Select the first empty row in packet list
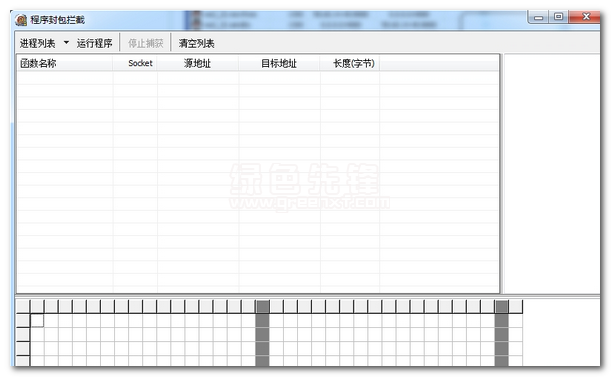 click(x=258, y=78)
